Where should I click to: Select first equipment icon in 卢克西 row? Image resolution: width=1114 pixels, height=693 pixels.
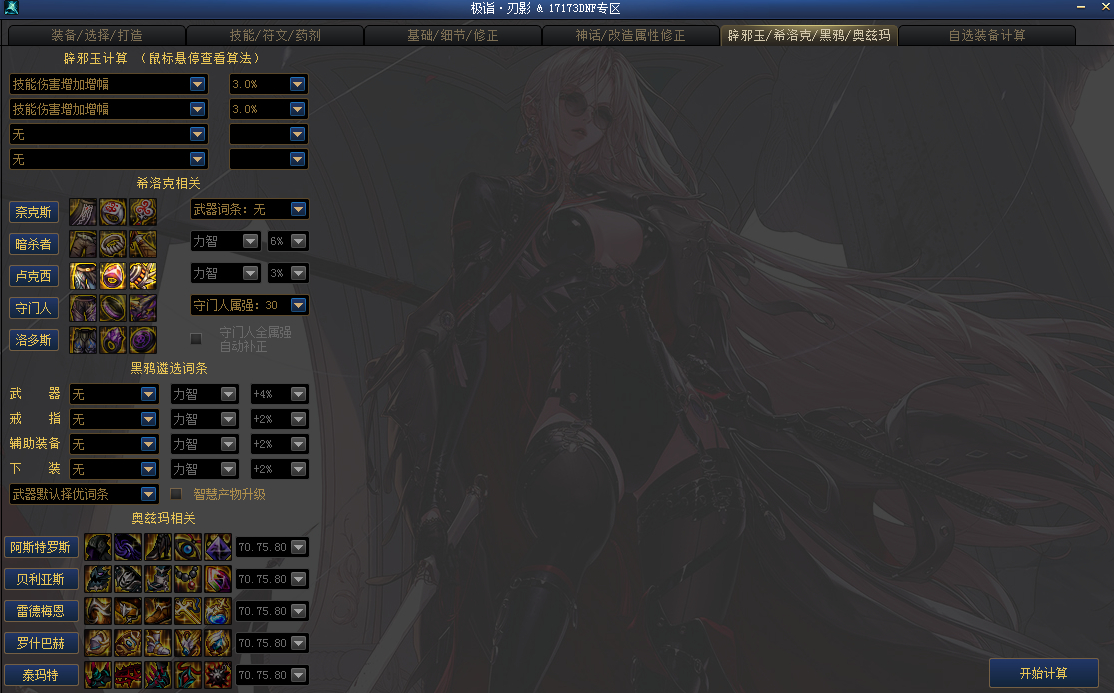(x=82, y=276)
